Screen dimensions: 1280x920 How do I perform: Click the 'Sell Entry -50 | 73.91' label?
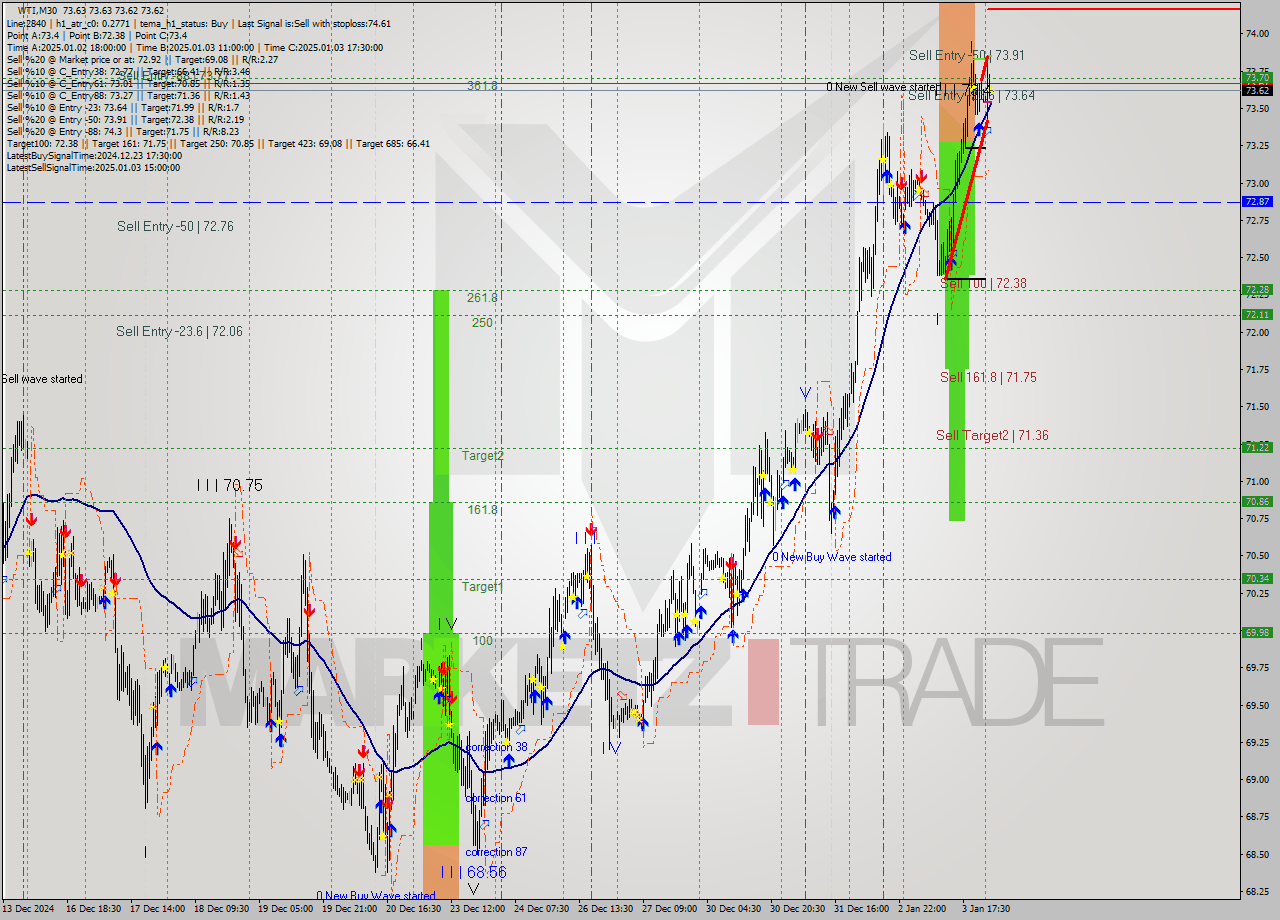point(966,56)
